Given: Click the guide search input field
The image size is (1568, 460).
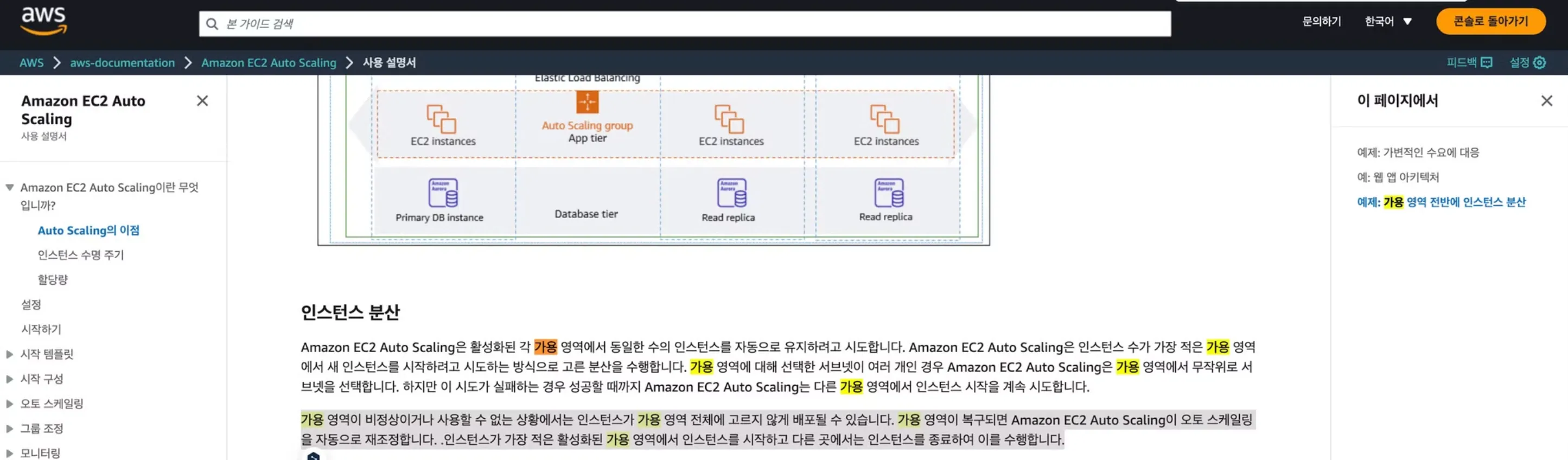Looking at the screenshot, I should 682,24.
